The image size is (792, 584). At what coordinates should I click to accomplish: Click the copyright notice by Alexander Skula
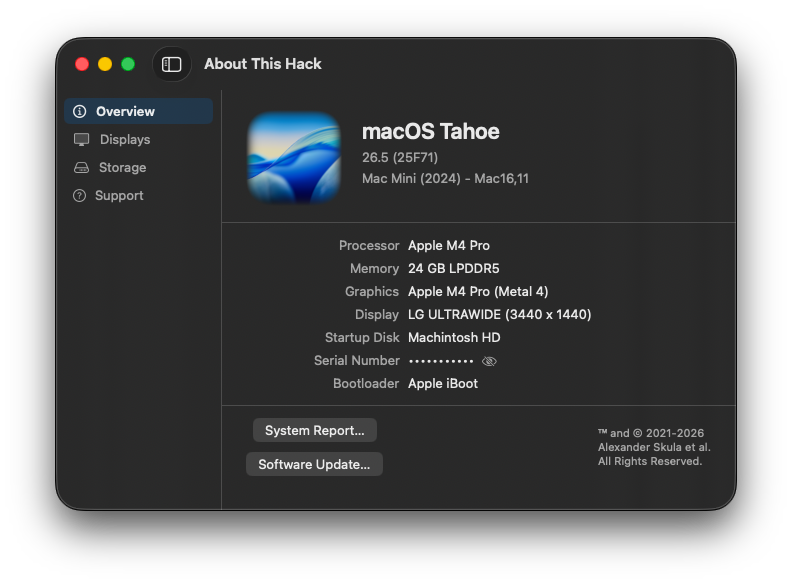pyautogui.click(x=654, y=447)
